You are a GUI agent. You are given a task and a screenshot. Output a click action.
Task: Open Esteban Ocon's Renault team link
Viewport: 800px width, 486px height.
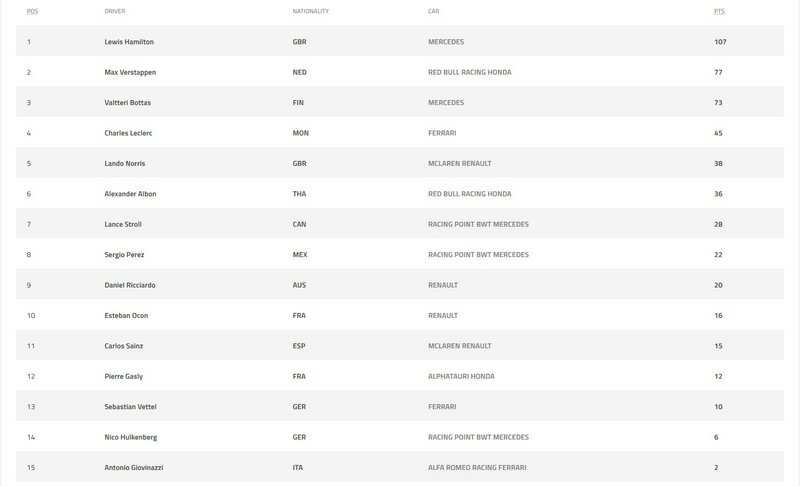coord(442,315)
